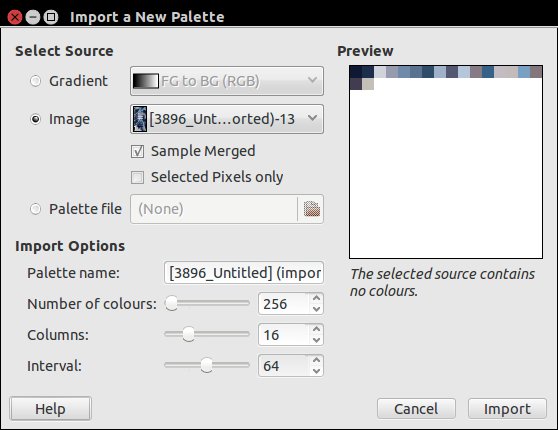
Task: Decrease Columns with the down arrow
Action: pos(316,340)
